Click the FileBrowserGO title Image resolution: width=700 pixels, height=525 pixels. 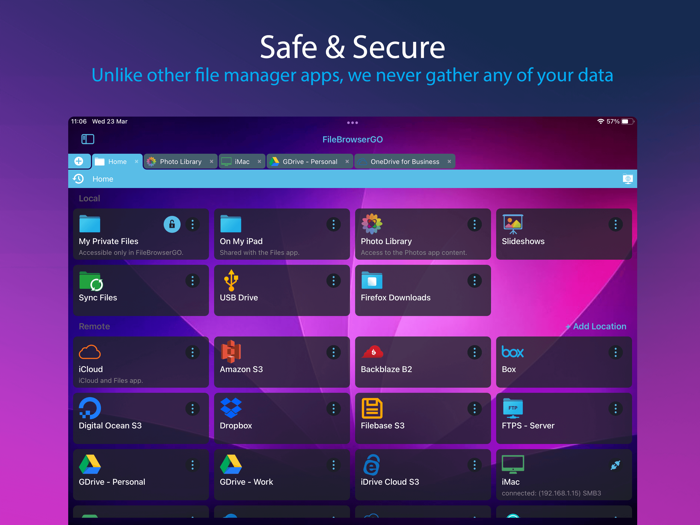pyautogui.click(x=353, y=140)
